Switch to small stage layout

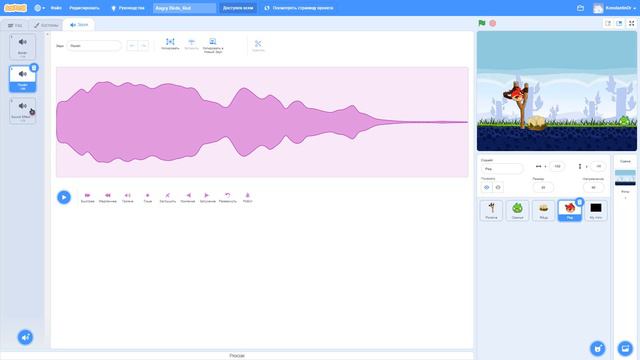click(x=608, y=23)
